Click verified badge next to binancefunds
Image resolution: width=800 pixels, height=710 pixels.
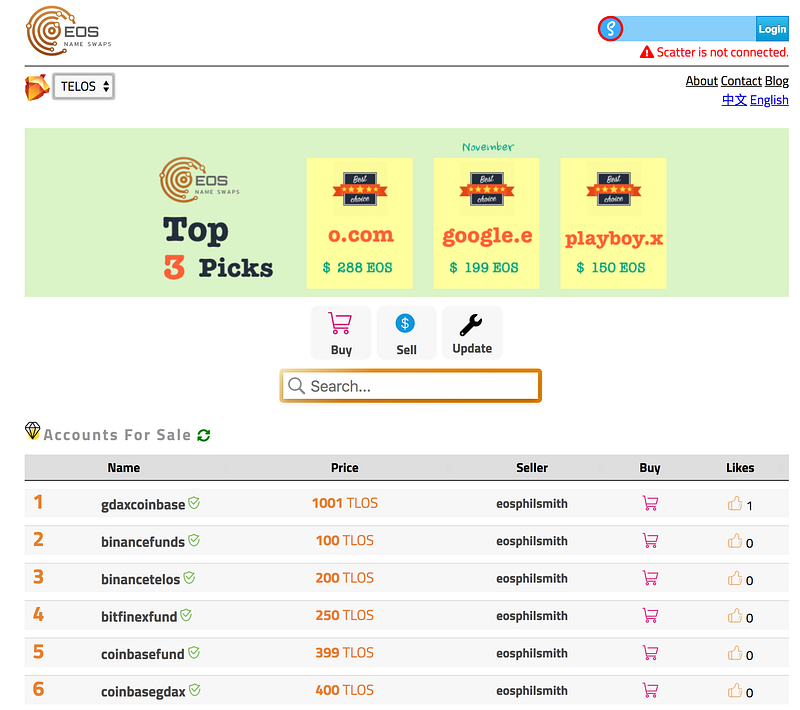click(x=194, y=540)
